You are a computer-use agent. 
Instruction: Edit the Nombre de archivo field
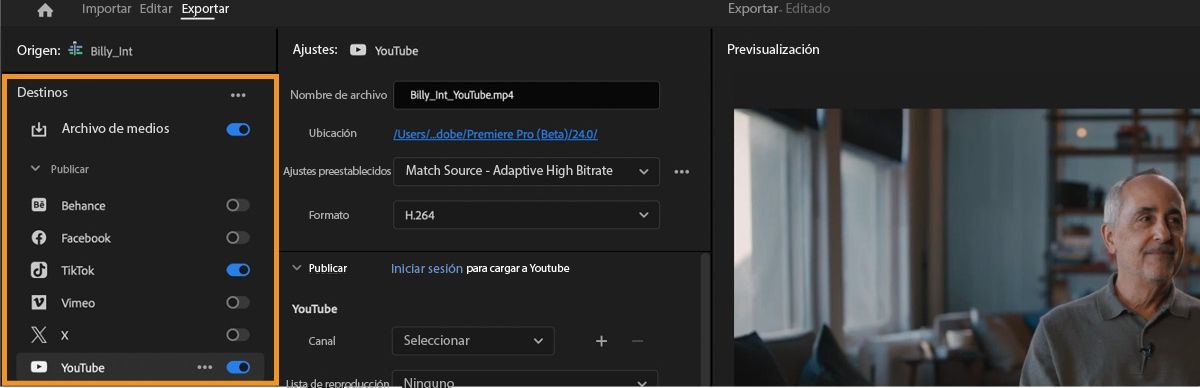point(527,95)
